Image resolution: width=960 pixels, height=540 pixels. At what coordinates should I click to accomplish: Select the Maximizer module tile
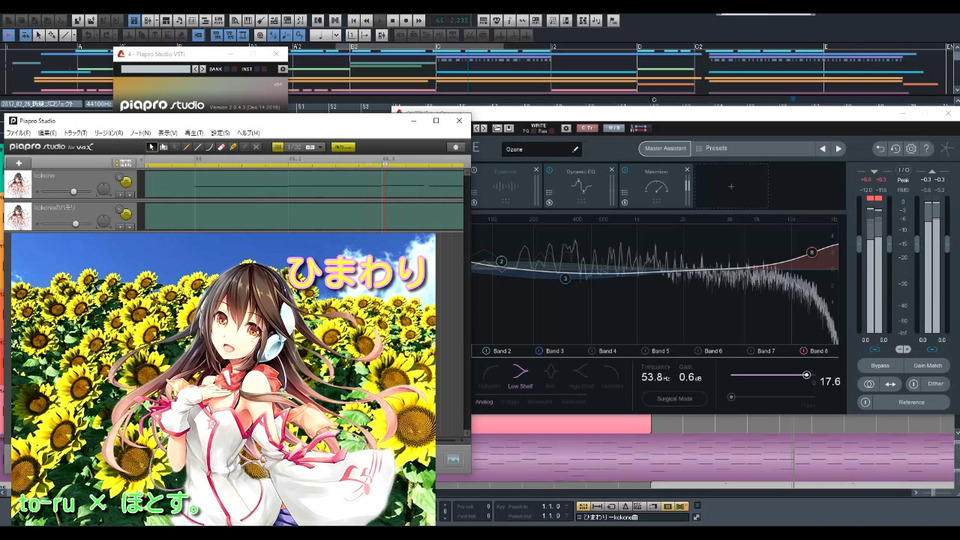click(x=656, y=186)
